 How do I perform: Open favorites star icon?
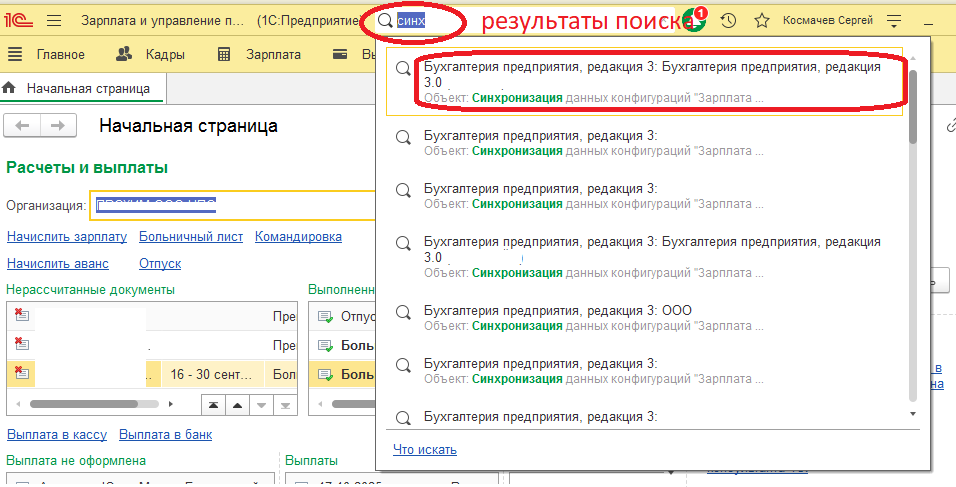[x=762, y=21]
